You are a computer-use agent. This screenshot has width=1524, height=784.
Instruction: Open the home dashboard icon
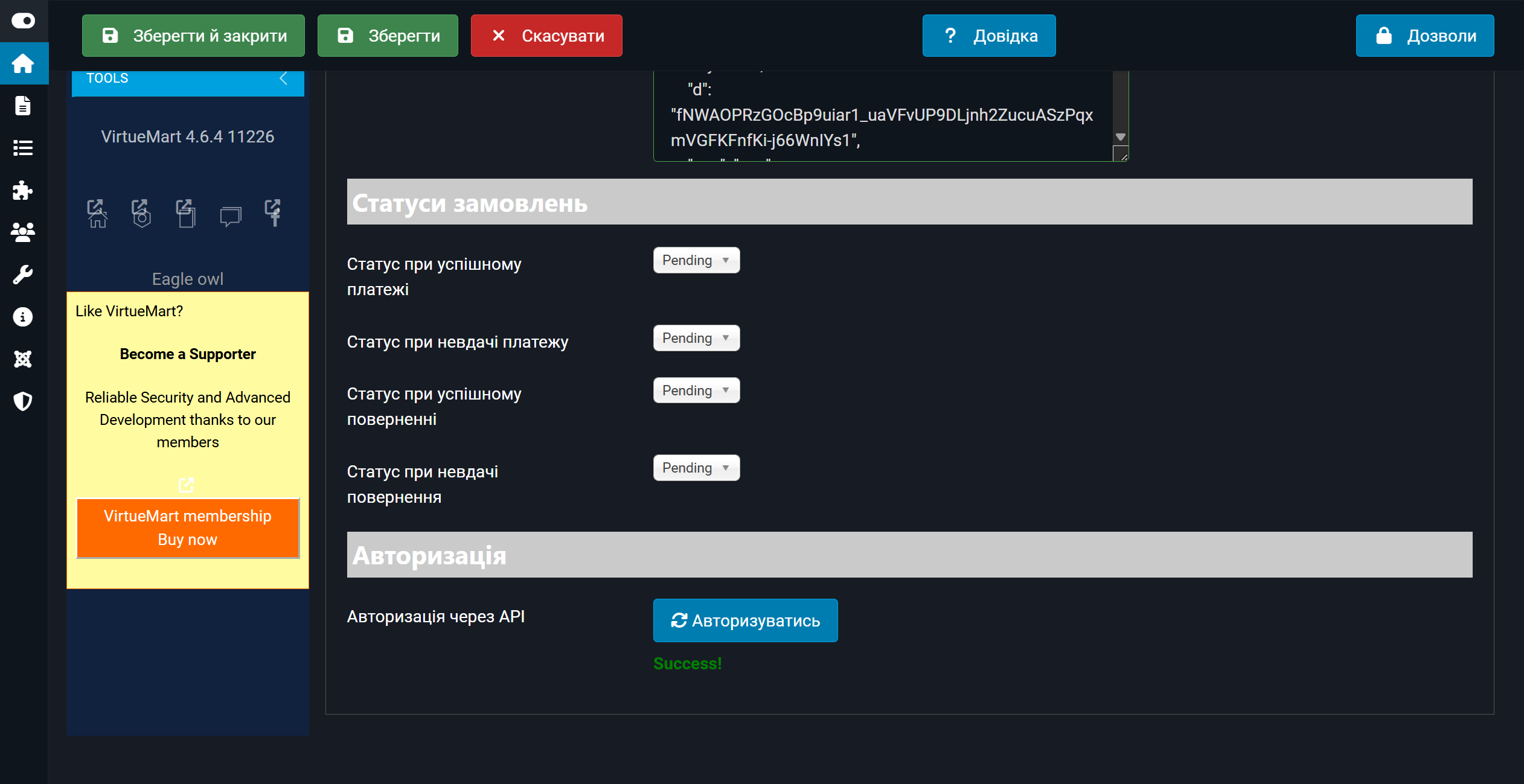coord(23,63)
